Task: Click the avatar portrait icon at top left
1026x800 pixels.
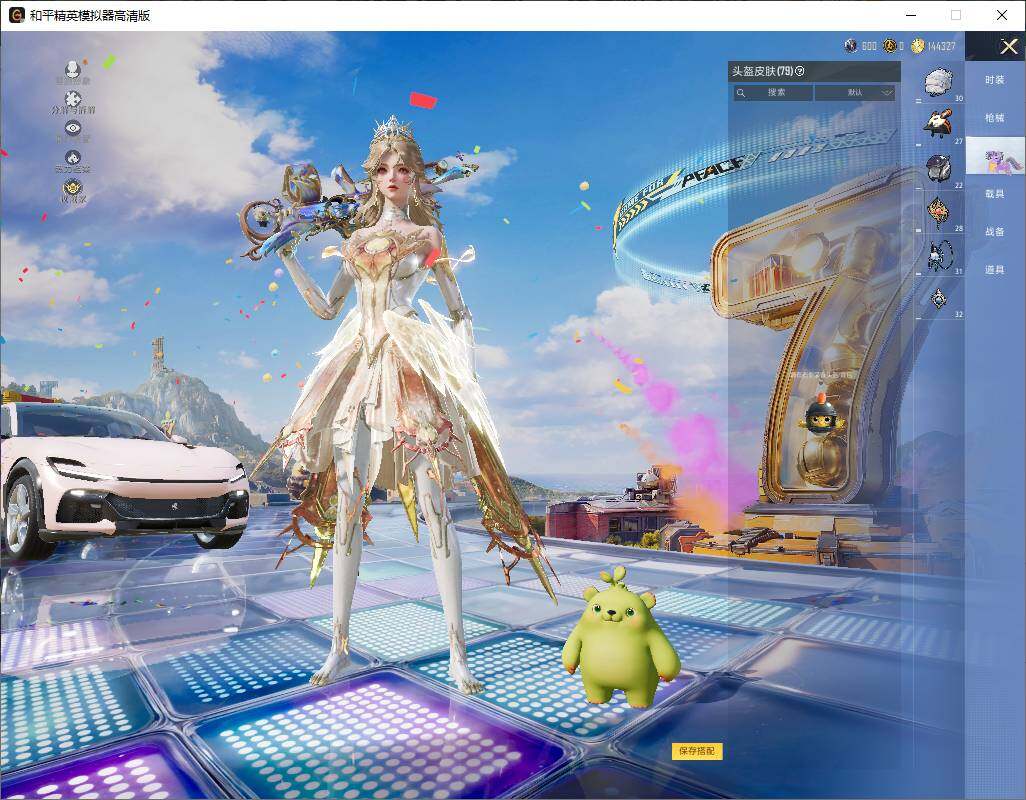Action: (73, 69)
